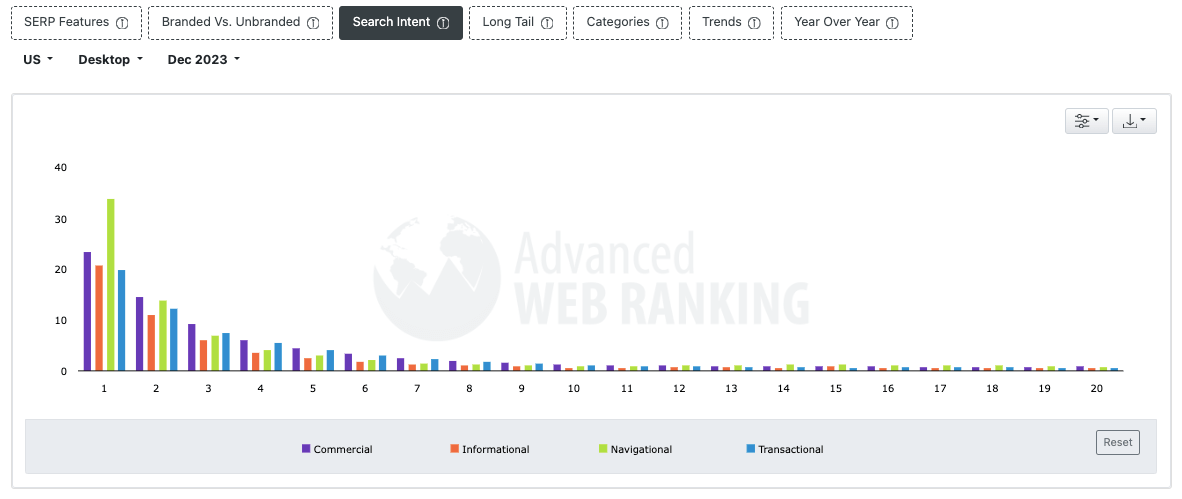The image size is (1182, 499).
Task: Click the blue Transactional legend color swatch
Action: (750, 449)
